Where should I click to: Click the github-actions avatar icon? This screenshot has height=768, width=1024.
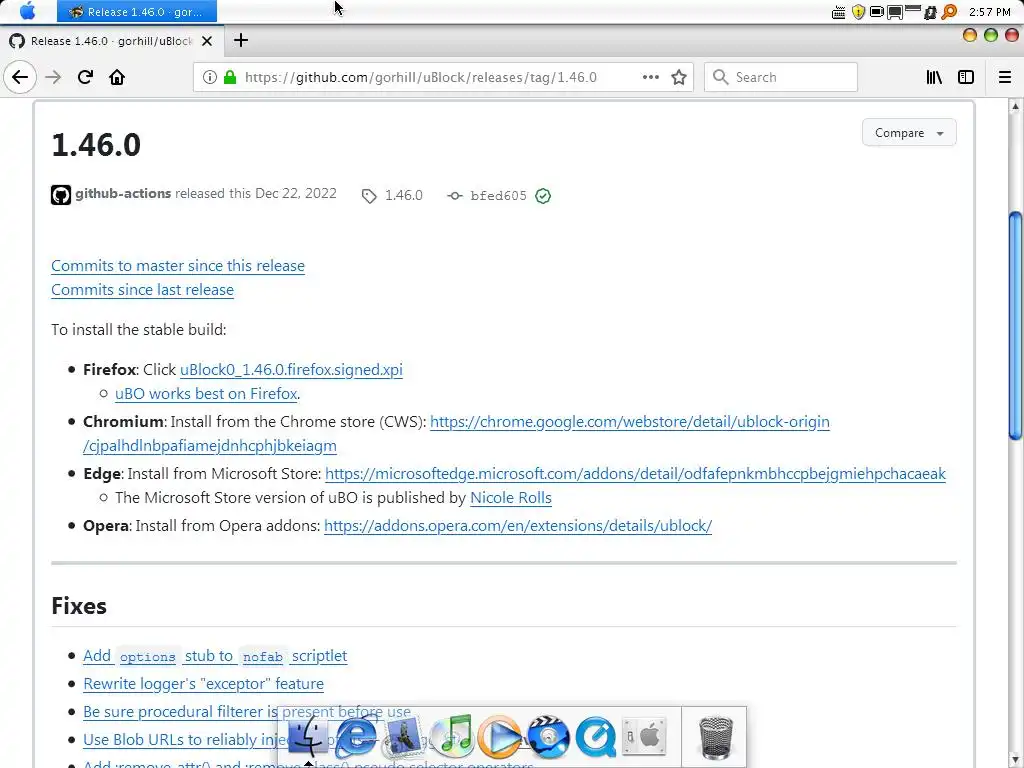click(61, 195)
